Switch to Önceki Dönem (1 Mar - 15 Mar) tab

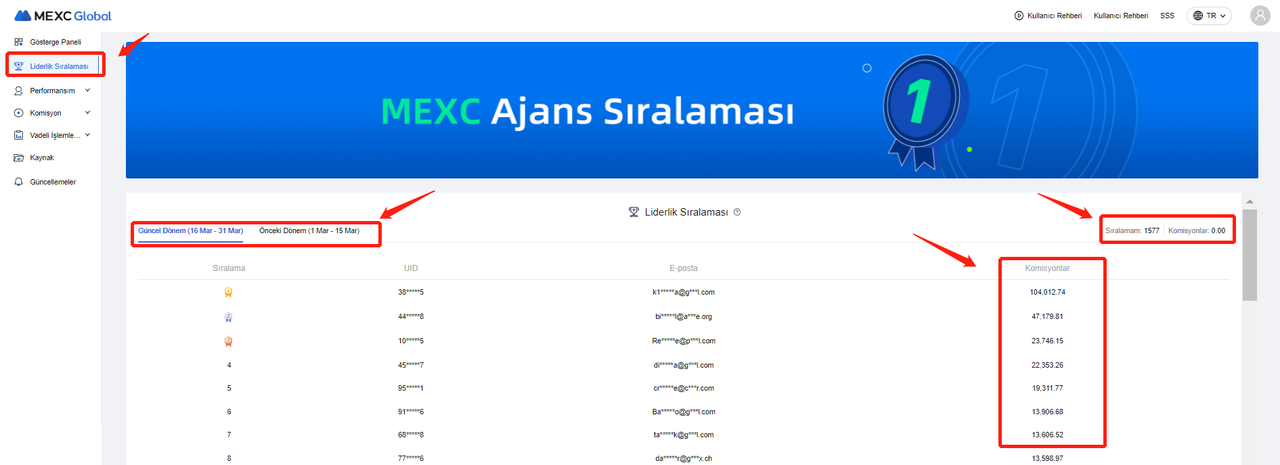pos(309,231)
